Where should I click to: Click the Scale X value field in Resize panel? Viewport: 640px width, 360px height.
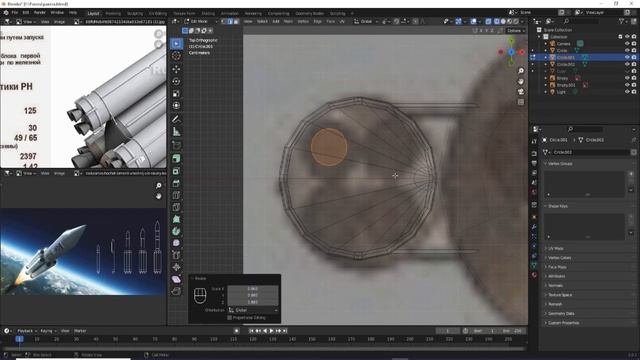(x=253, y=289)
